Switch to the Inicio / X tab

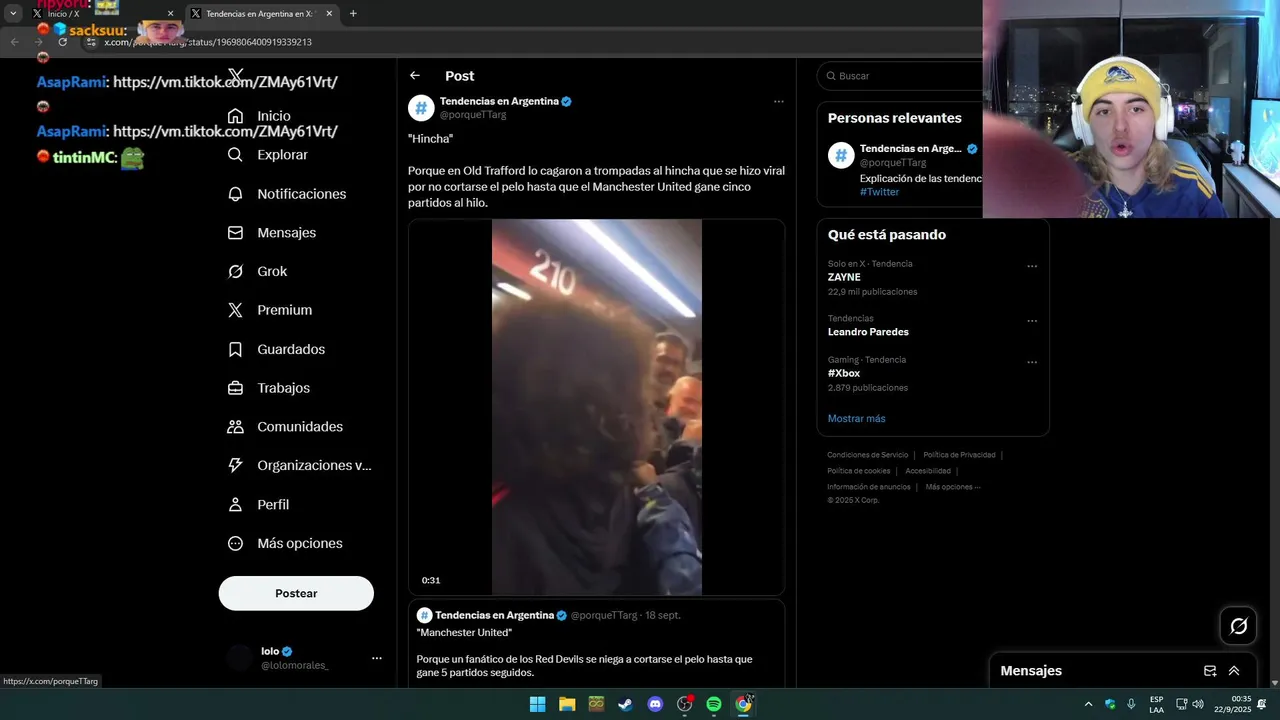coord(100,14)
